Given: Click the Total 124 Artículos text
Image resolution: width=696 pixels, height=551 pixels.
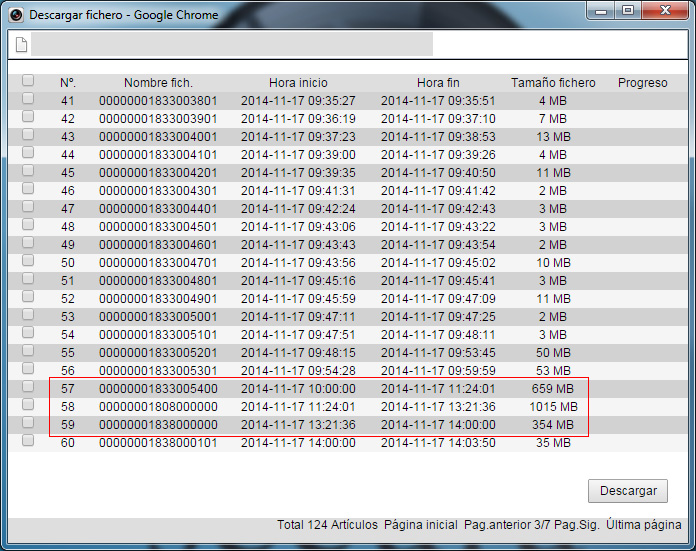Looking at the screenshot, I should pos(328,525).
